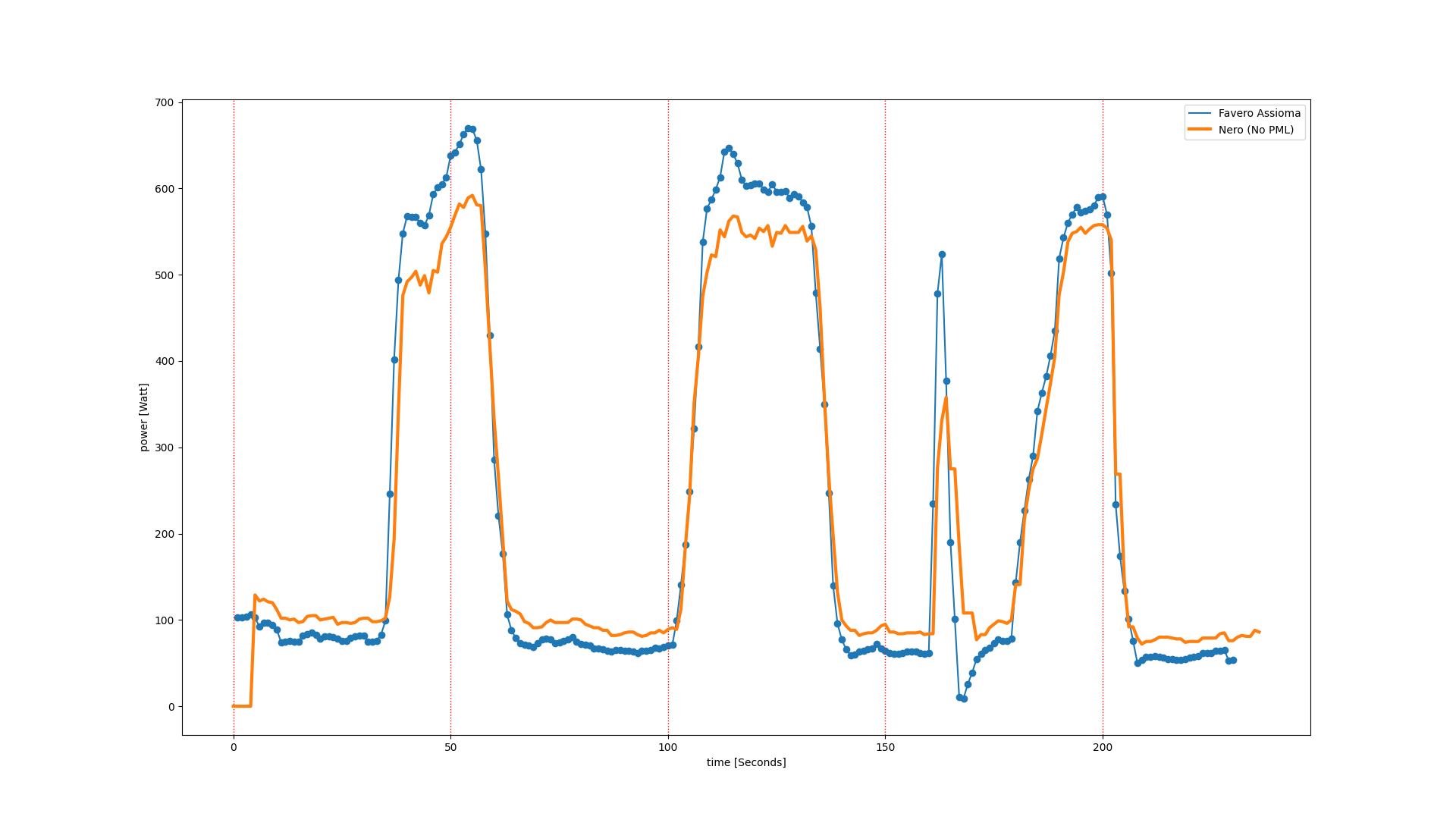1456x826 pixels.
Task: Click the 0 tick label on y-axis
Action: pyautogui.click(x=171, y=707)
